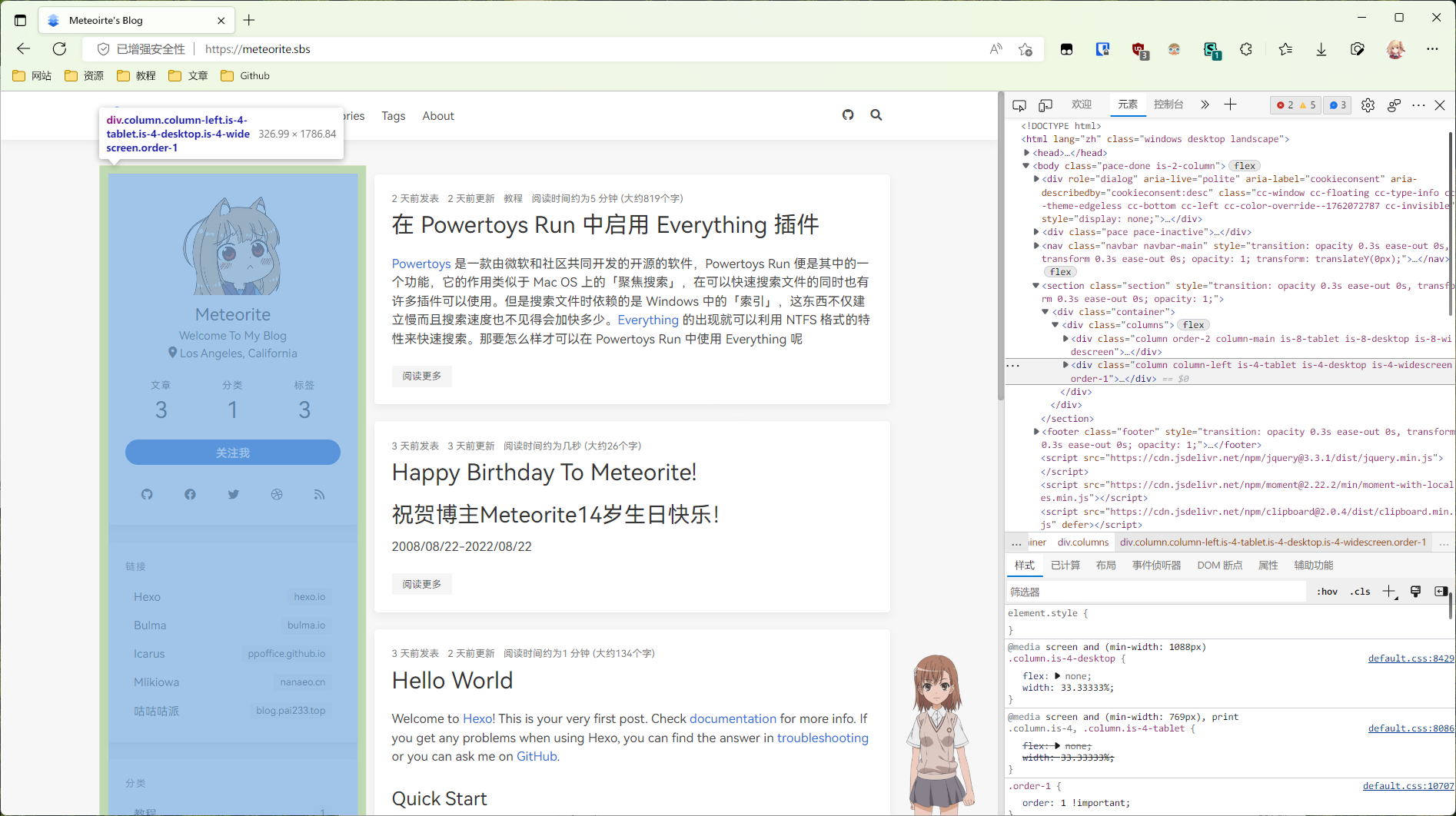Toggle the :hov element state panel
The height and width of the screenshot is (816, 1456).
1327,592
